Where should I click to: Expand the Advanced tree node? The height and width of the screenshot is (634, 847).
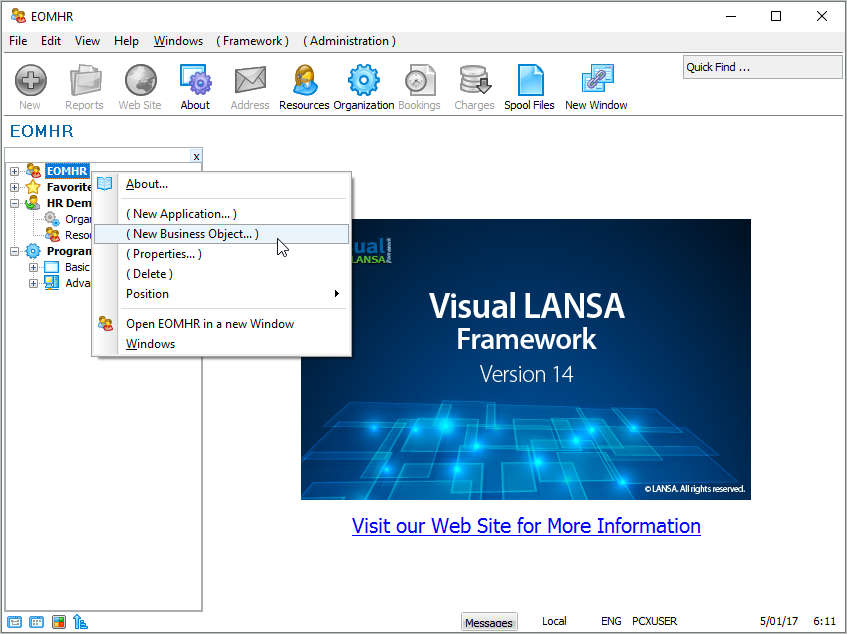click(x=33, y=283)
